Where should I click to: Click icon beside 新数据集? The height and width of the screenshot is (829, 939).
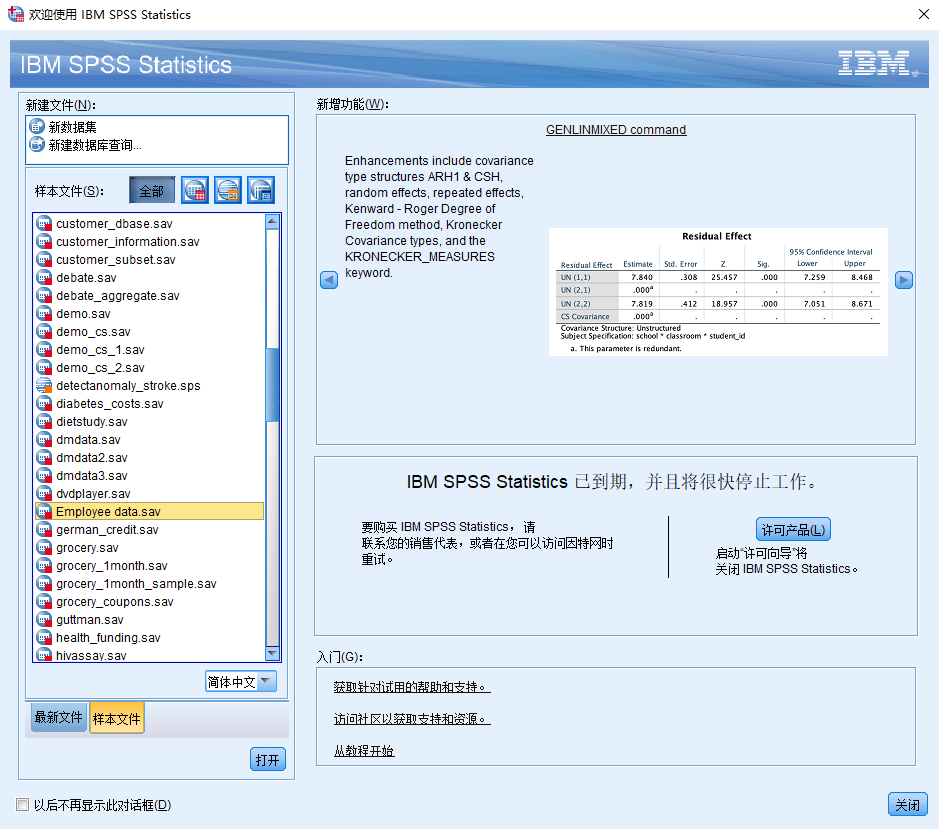(37, 126)
